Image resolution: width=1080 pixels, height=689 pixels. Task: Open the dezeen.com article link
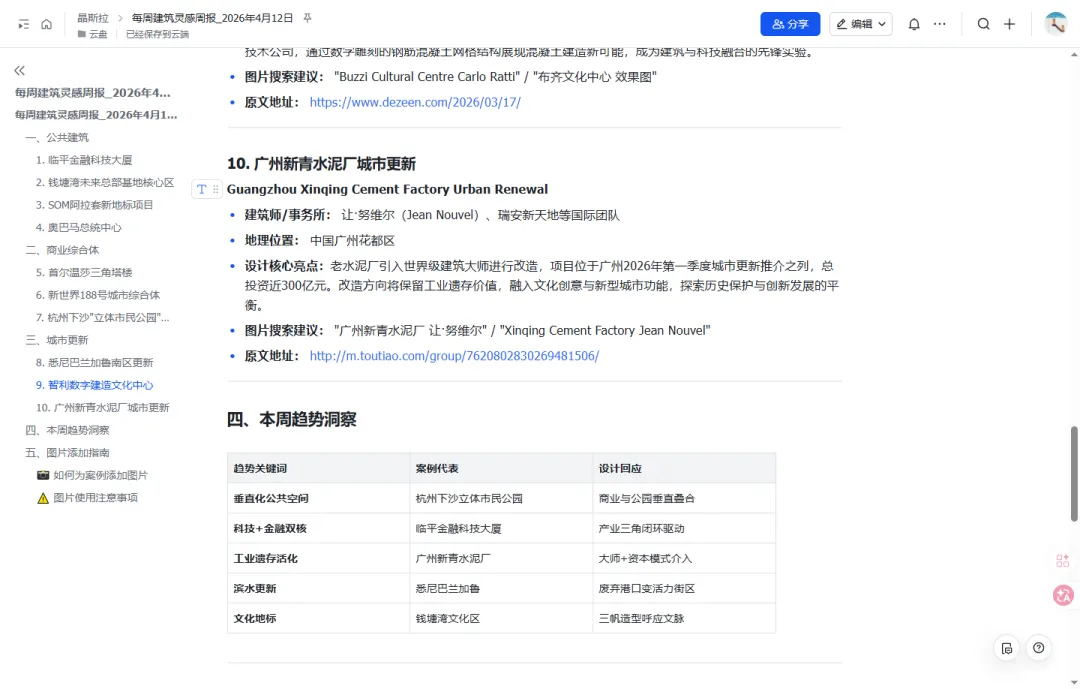[415, 103]
